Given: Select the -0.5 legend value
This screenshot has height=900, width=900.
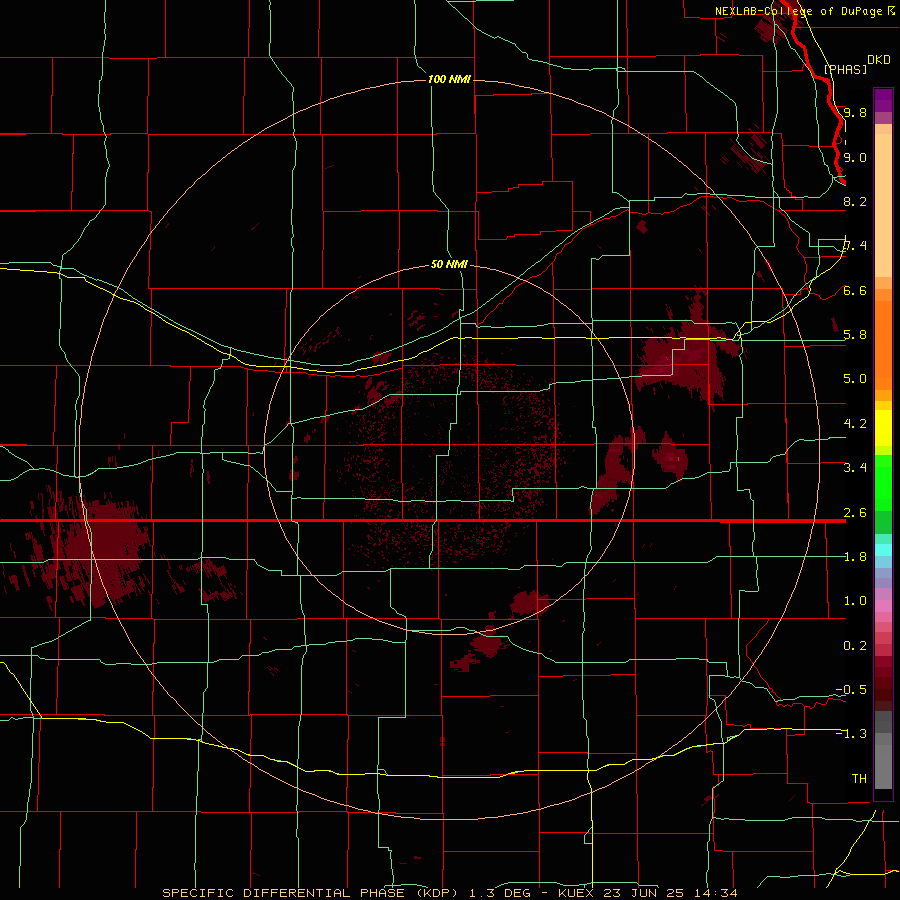Looking at the screenshot, I should point(851,690).
